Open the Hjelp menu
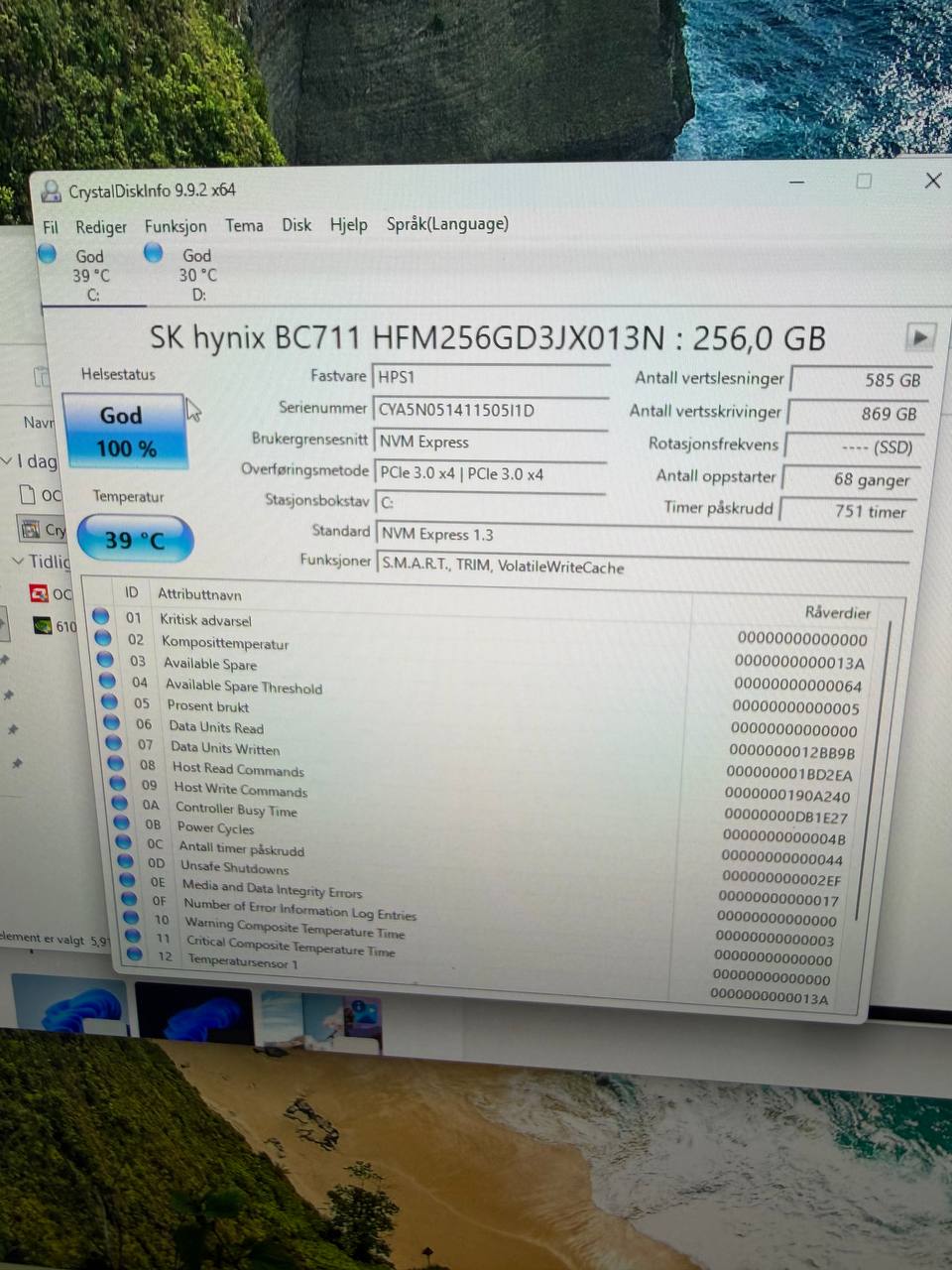The image size is (952, 1270). coord(348,225)
